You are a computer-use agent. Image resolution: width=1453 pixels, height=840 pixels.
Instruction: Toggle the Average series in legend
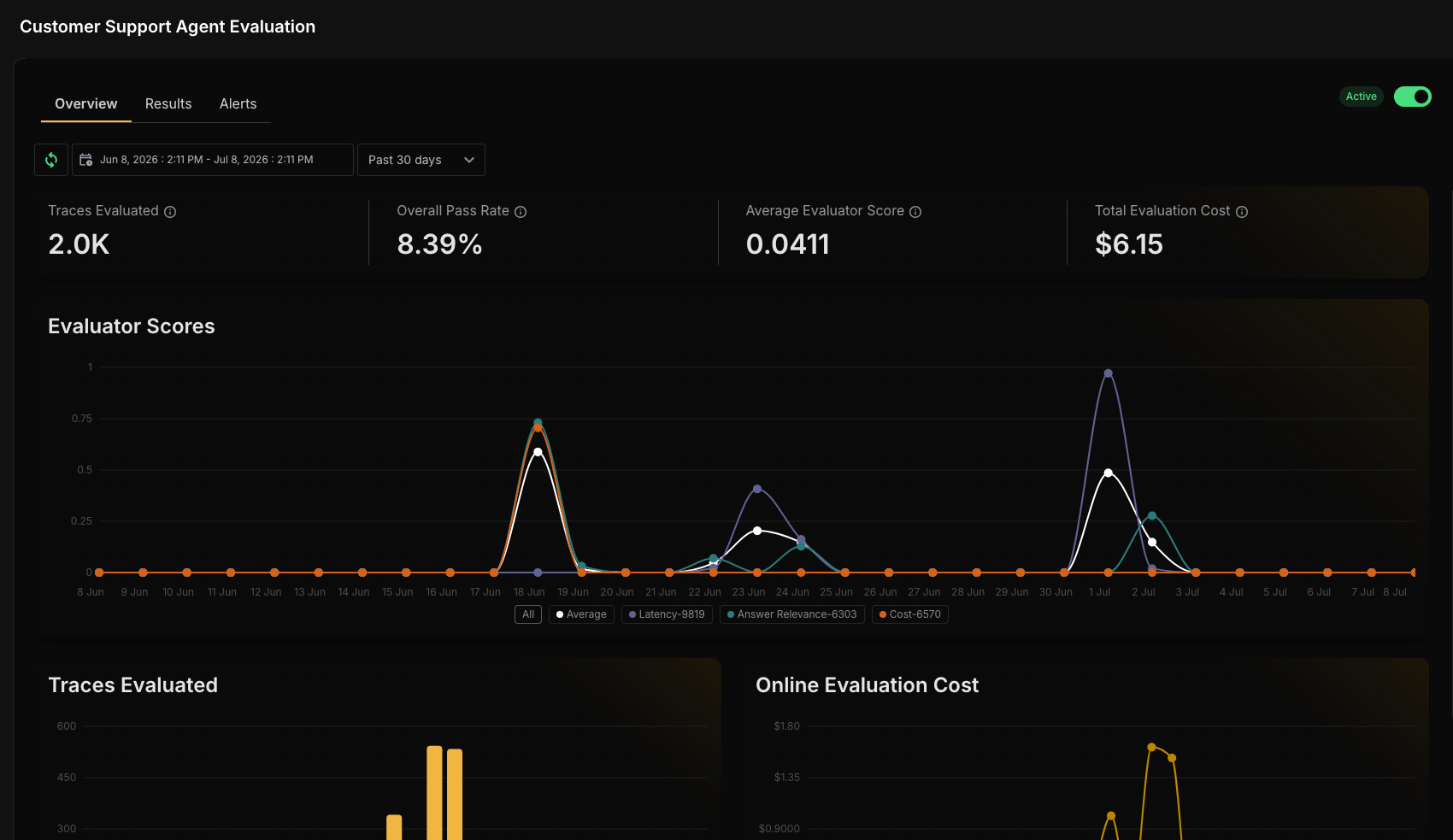click(x=581, y=614)
